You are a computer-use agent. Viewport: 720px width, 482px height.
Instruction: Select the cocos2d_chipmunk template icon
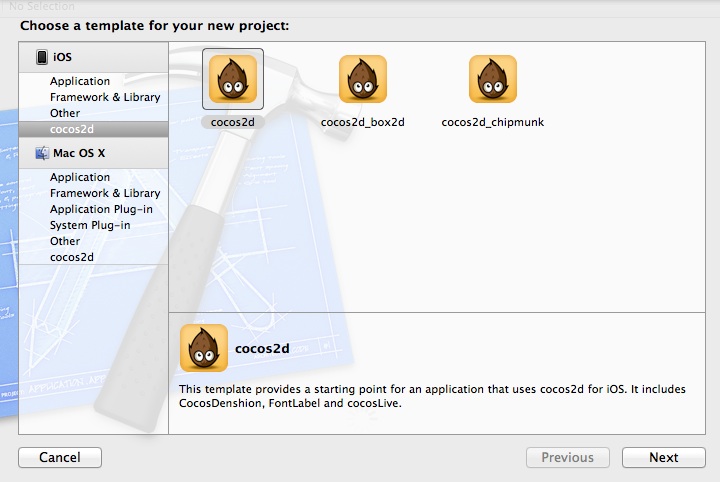[x=493, y=79]
